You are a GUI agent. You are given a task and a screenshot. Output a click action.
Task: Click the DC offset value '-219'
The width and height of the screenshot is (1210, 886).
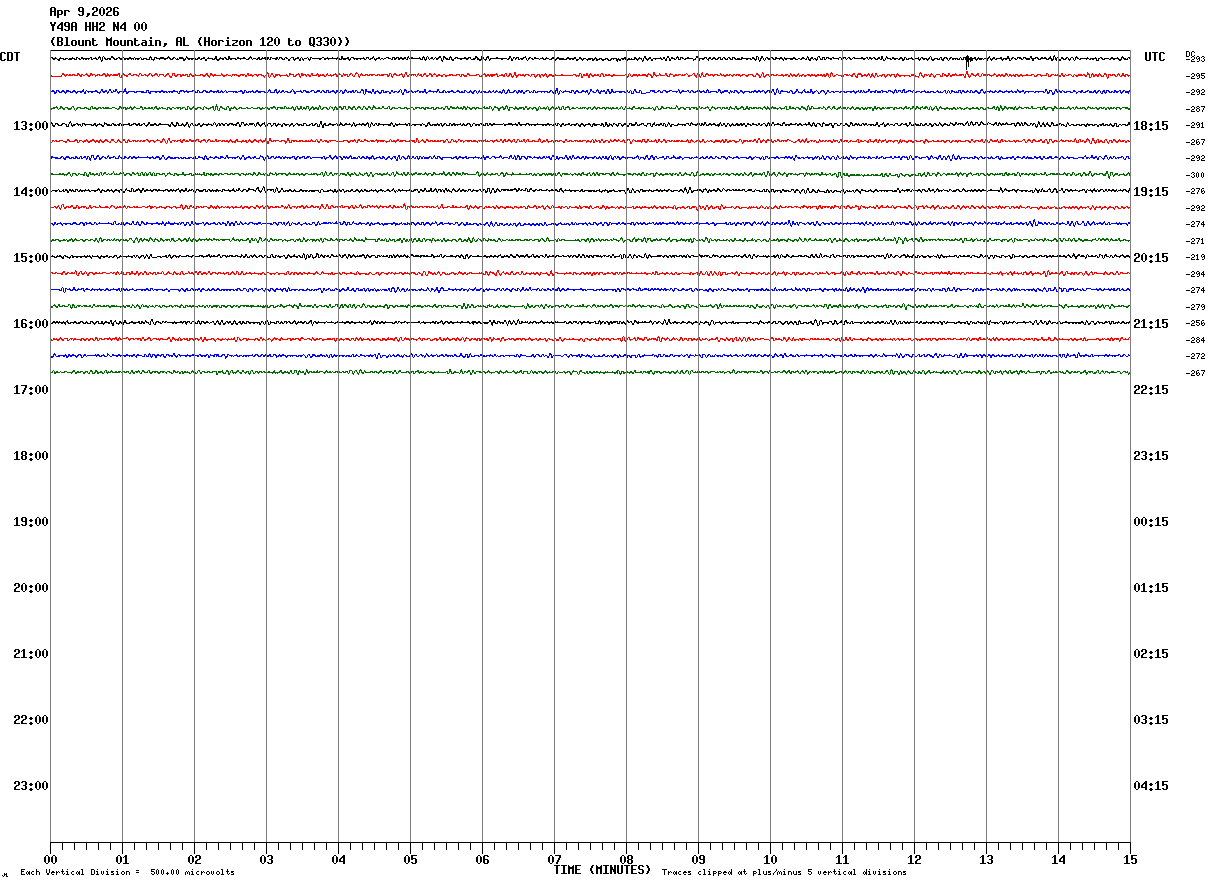tap(1195, 257)
